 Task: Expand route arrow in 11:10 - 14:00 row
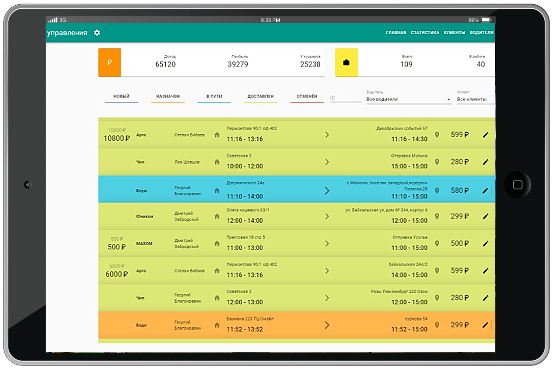(327, 191)
